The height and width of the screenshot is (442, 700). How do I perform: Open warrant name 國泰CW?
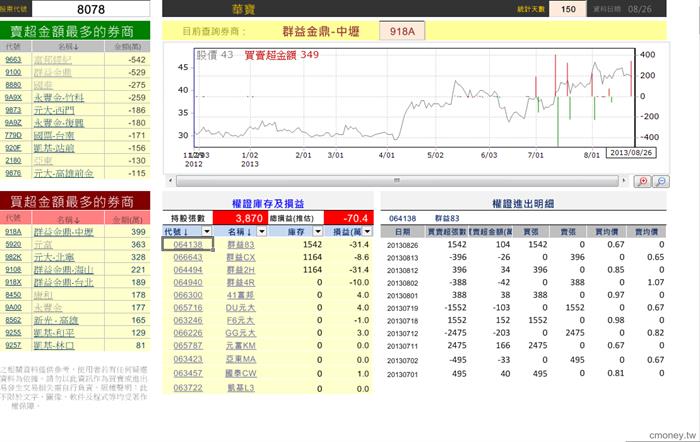[241, 373]
